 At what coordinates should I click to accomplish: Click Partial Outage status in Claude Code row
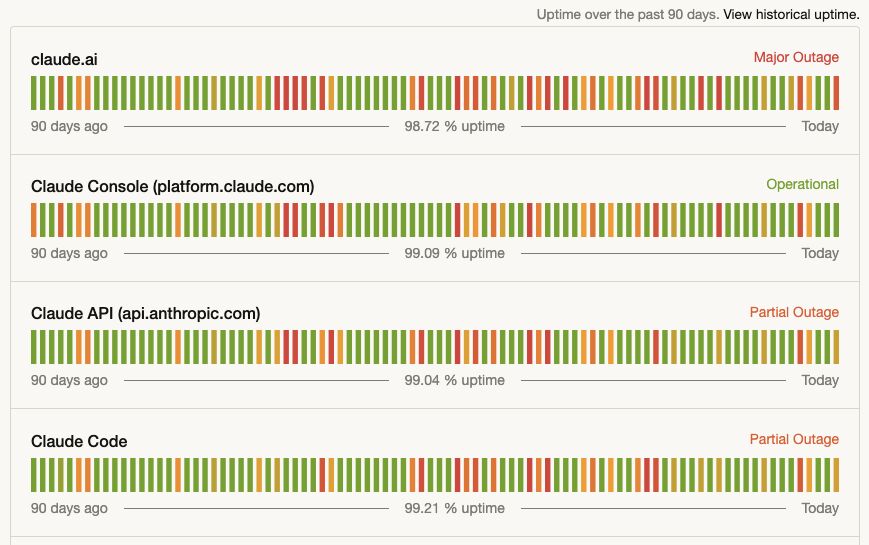(794, 439)
